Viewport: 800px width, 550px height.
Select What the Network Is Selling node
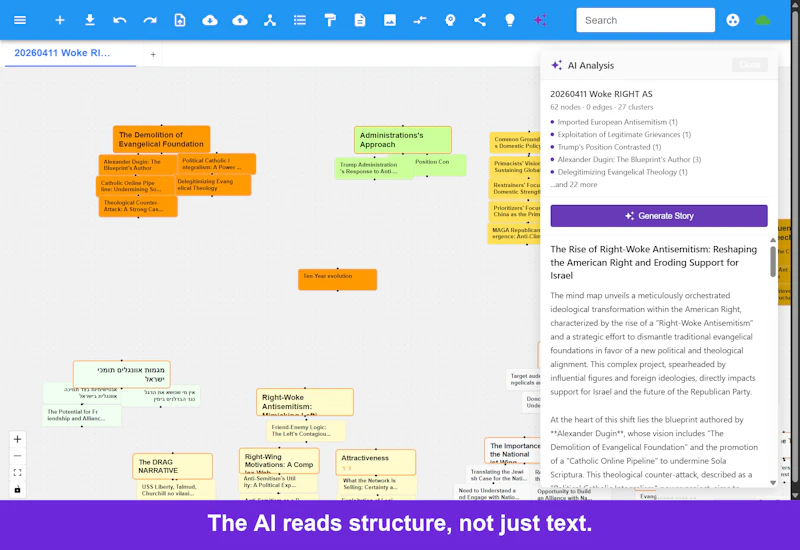pos(377,484)
